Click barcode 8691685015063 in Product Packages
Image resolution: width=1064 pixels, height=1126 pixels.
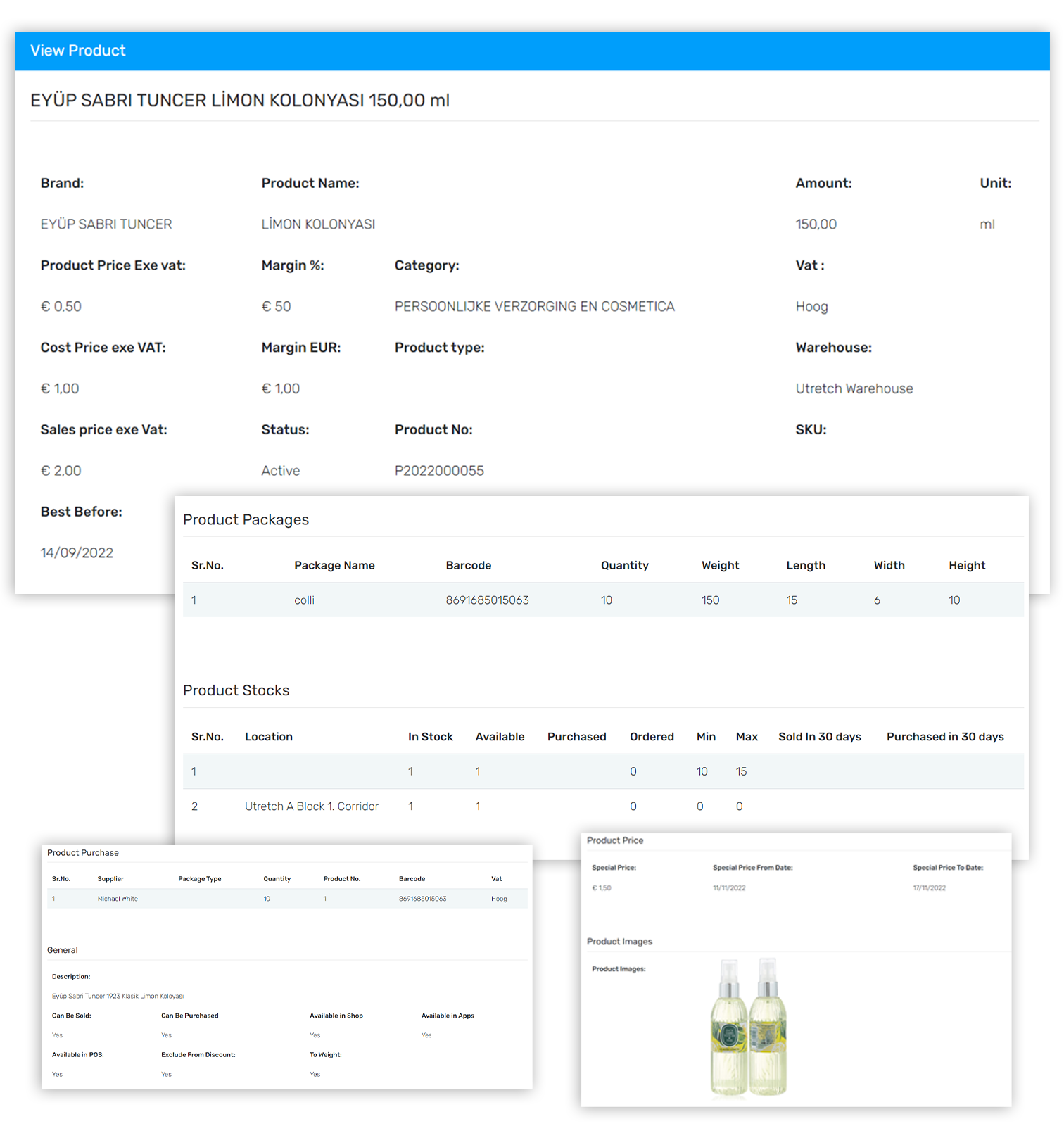[x=487, y=600]
